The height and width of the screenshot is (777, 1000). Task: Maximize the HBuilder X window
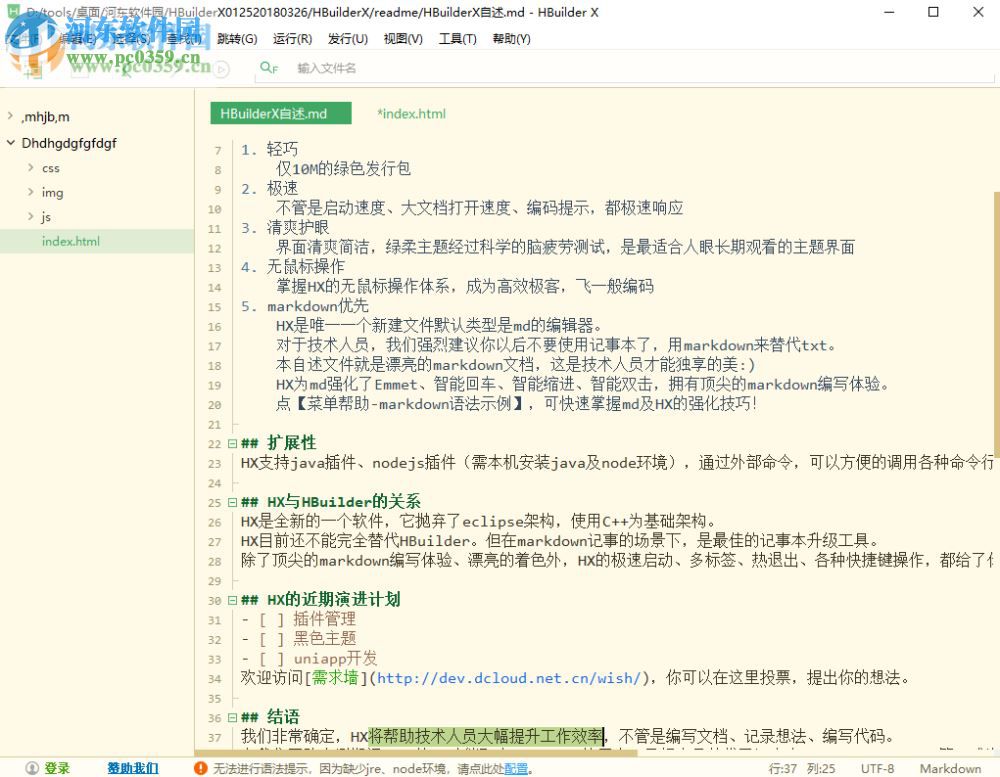point(933,12)
